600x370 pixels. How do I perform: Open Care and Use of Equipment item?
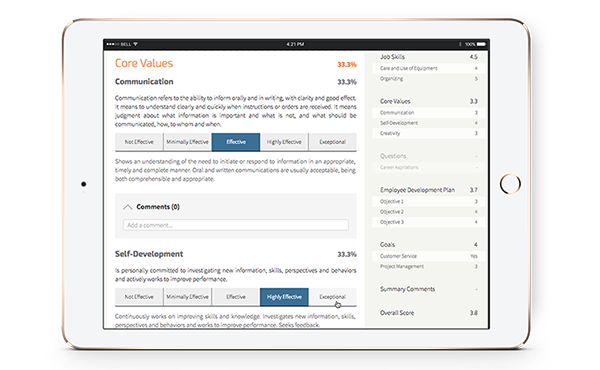click(x=429, y=68)
